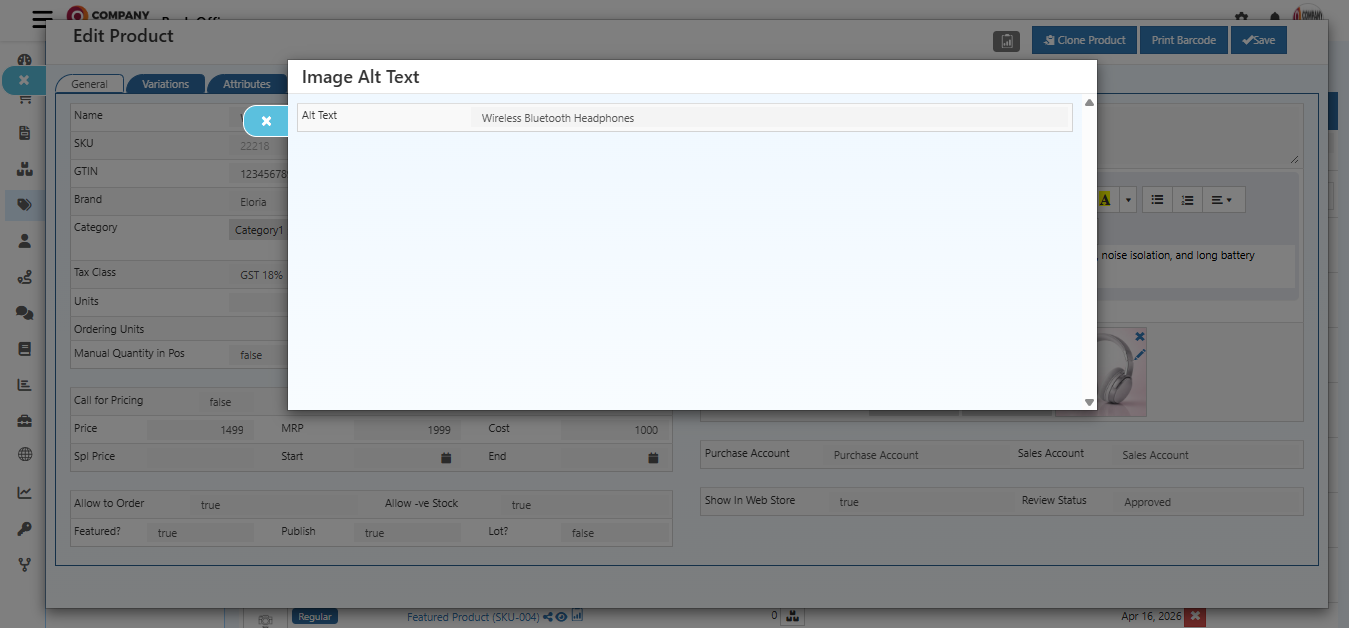Open the reports line-chart icon in sidebar
Screen dimensions: 1349x628
(x=24, y=491)
